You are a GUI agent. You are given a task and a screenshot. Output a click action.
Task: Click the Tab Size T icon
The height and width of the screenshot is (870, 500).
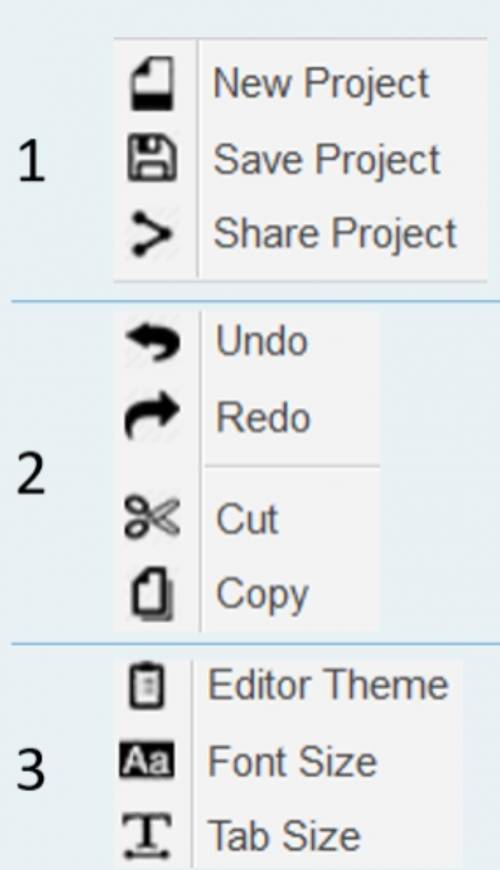[x=147, y=835]
